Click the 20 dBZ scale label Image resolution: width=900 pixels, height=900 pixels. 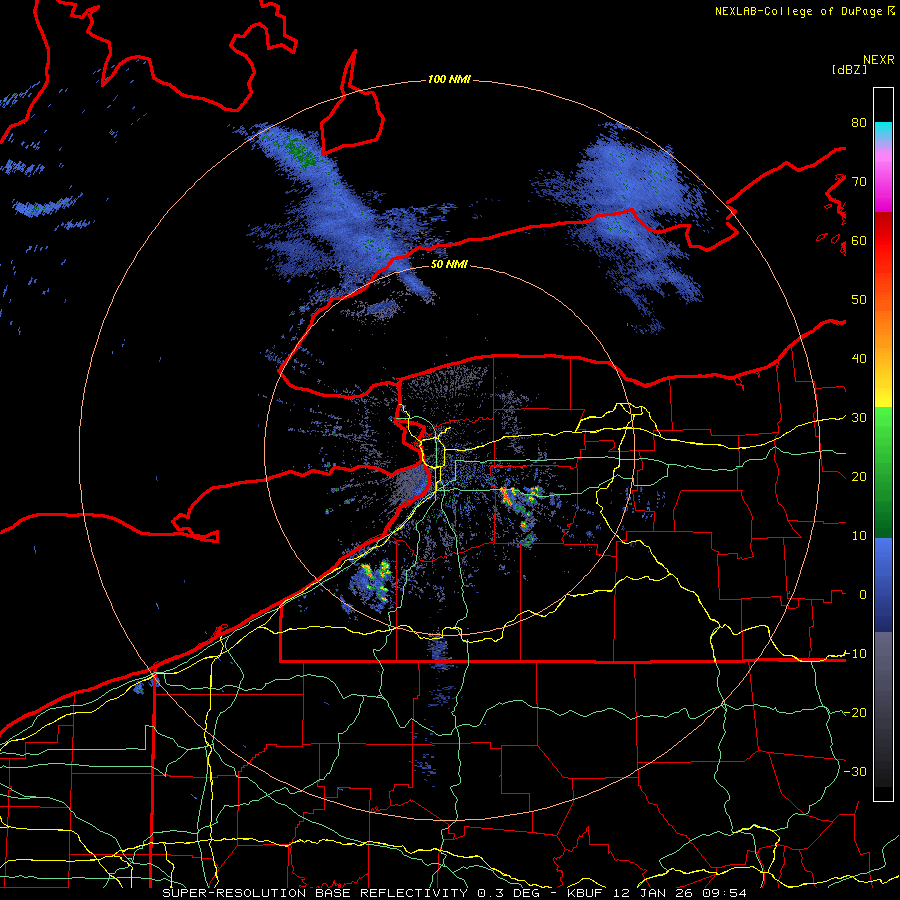(859, 477)
